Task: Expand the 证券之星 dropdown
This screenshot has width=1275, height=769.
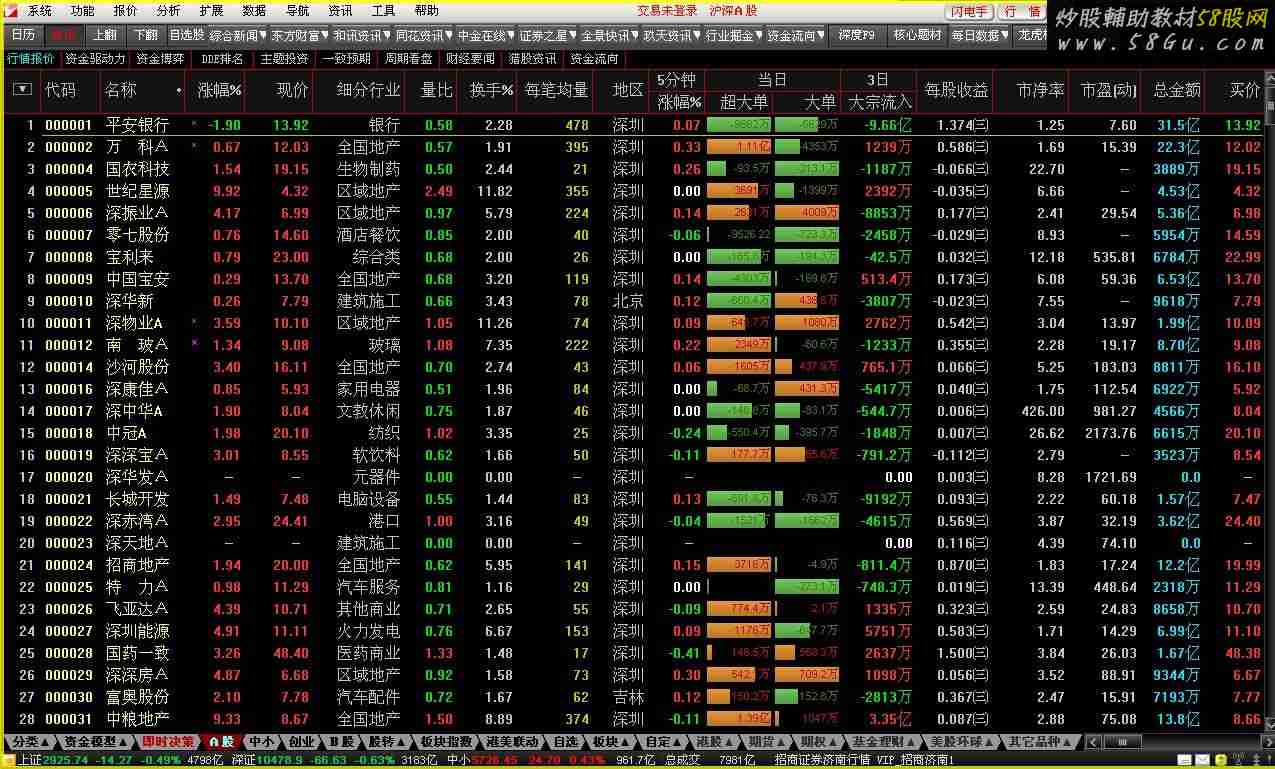Action: click(x=548, y=35)
